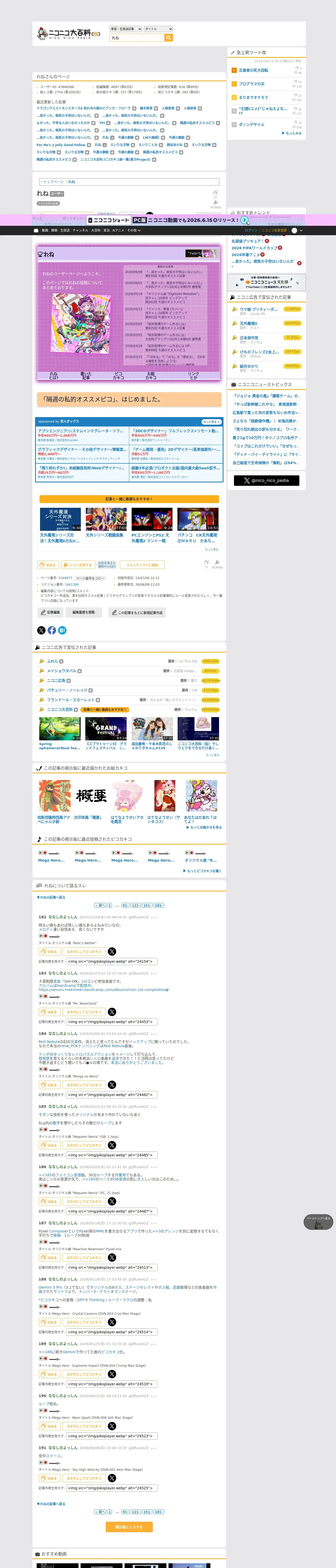Expand もっとみる under 急上昇ワード改

pos(292,133)
